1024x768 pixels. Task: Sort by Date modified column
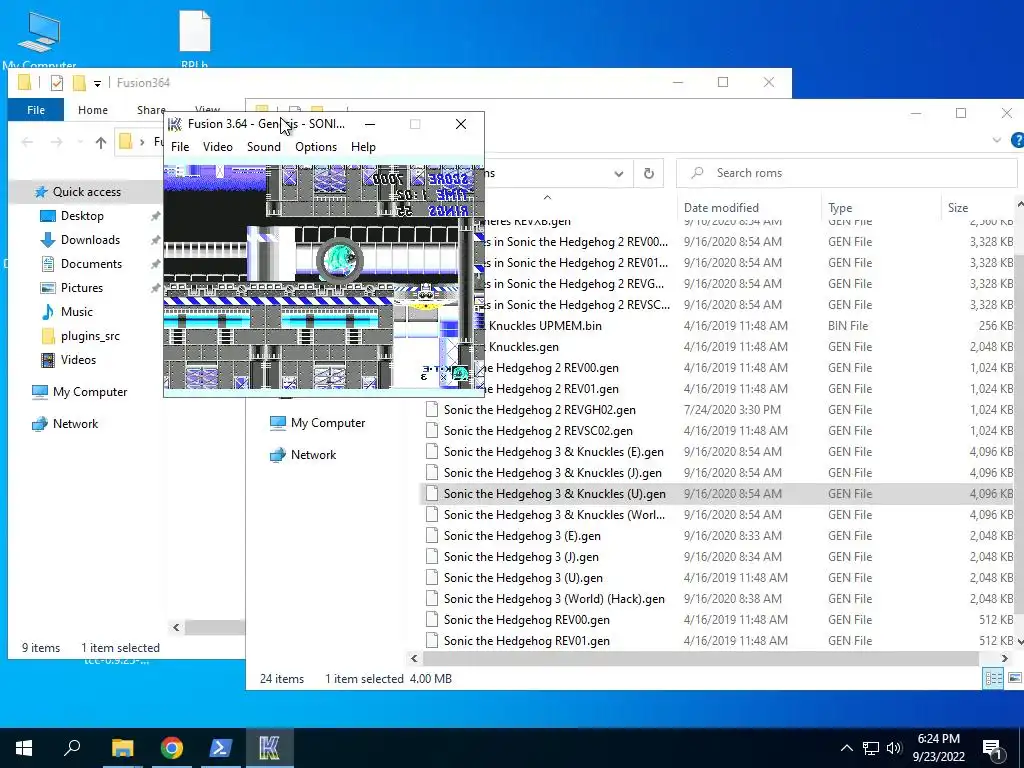pos(721,208)
